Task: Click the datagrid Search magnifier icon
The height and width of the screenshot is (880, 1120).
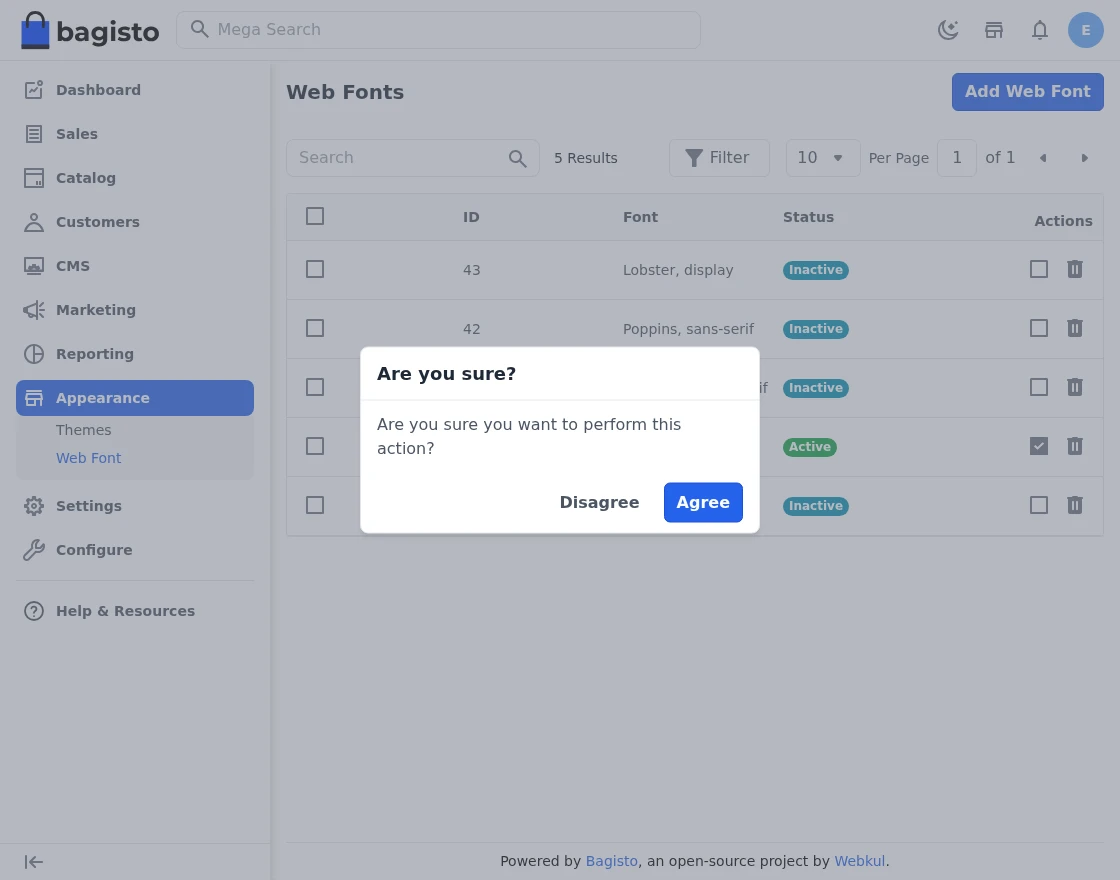Action: point(517,158)
